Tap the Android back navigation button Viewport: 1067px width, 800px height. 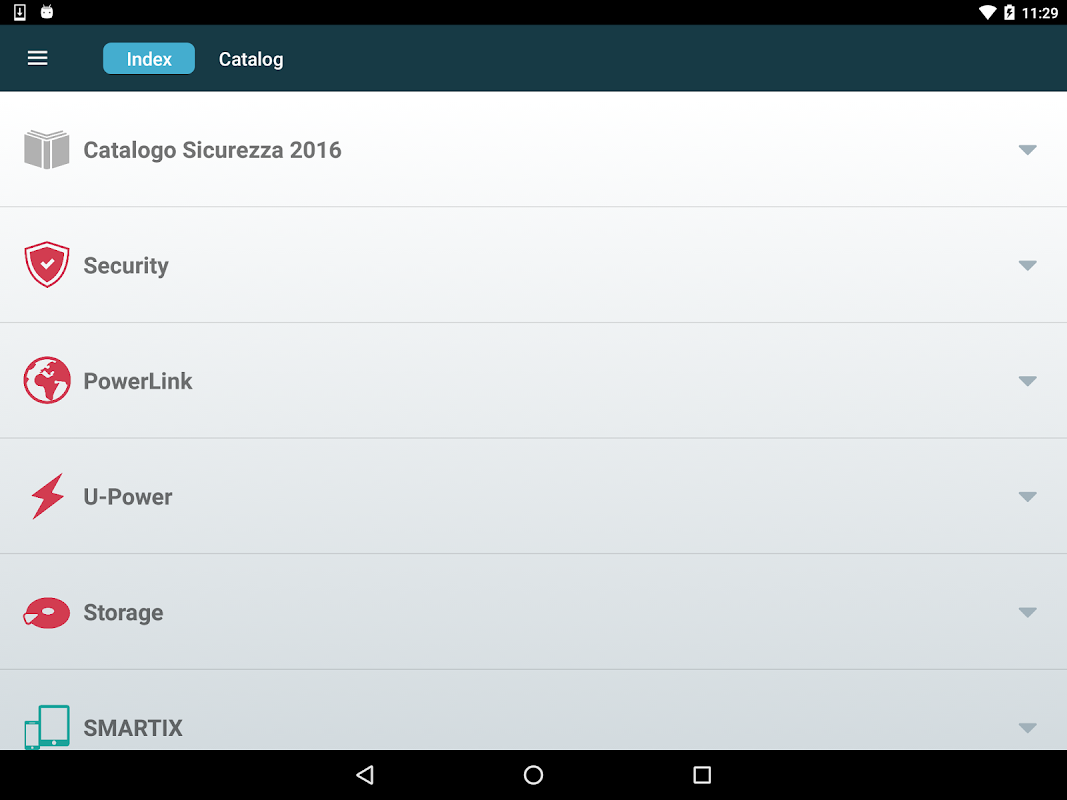(x=365, y=775)
